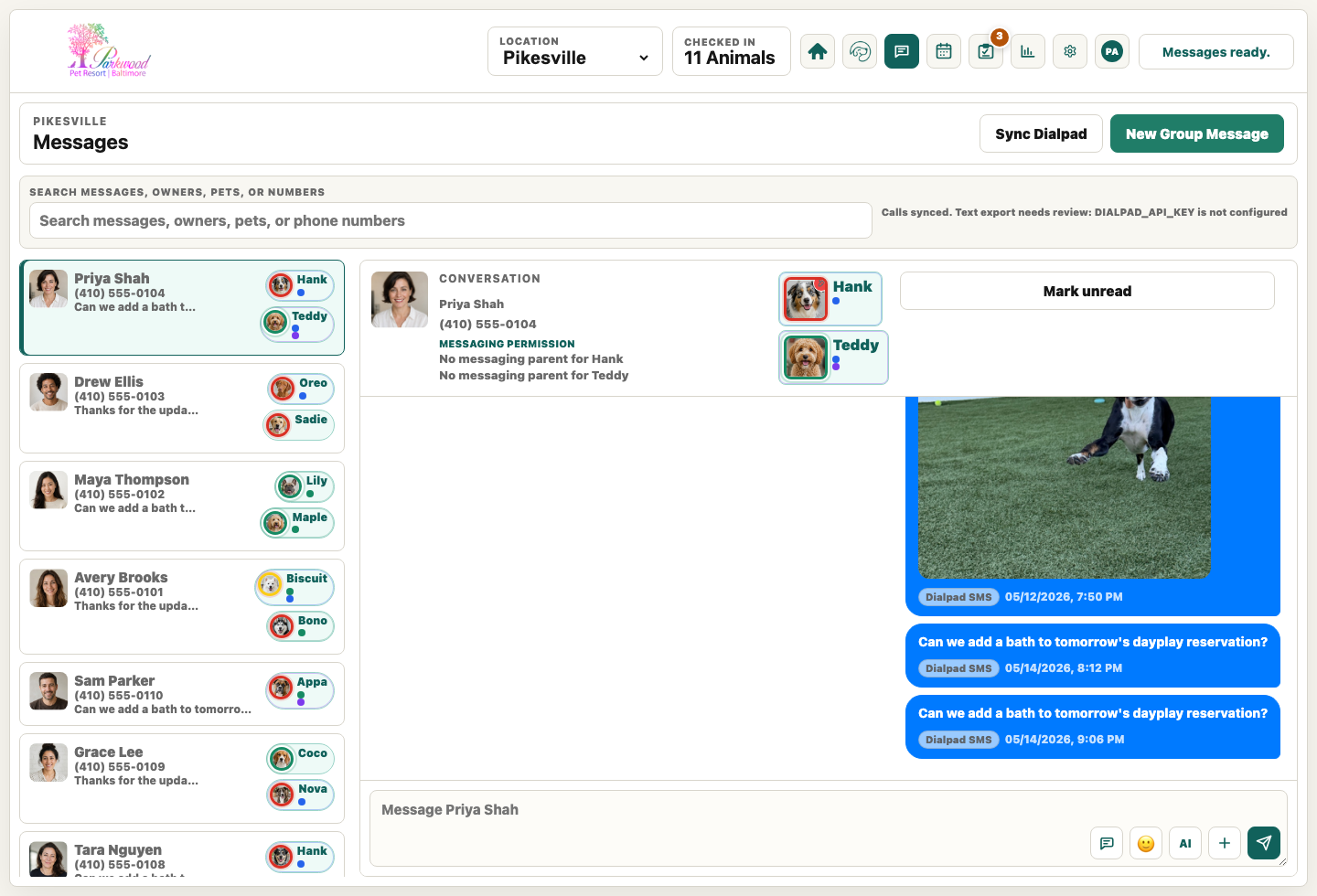
Task: Click the Dialpad API key warning text
Action: (x=1084, y=212)
